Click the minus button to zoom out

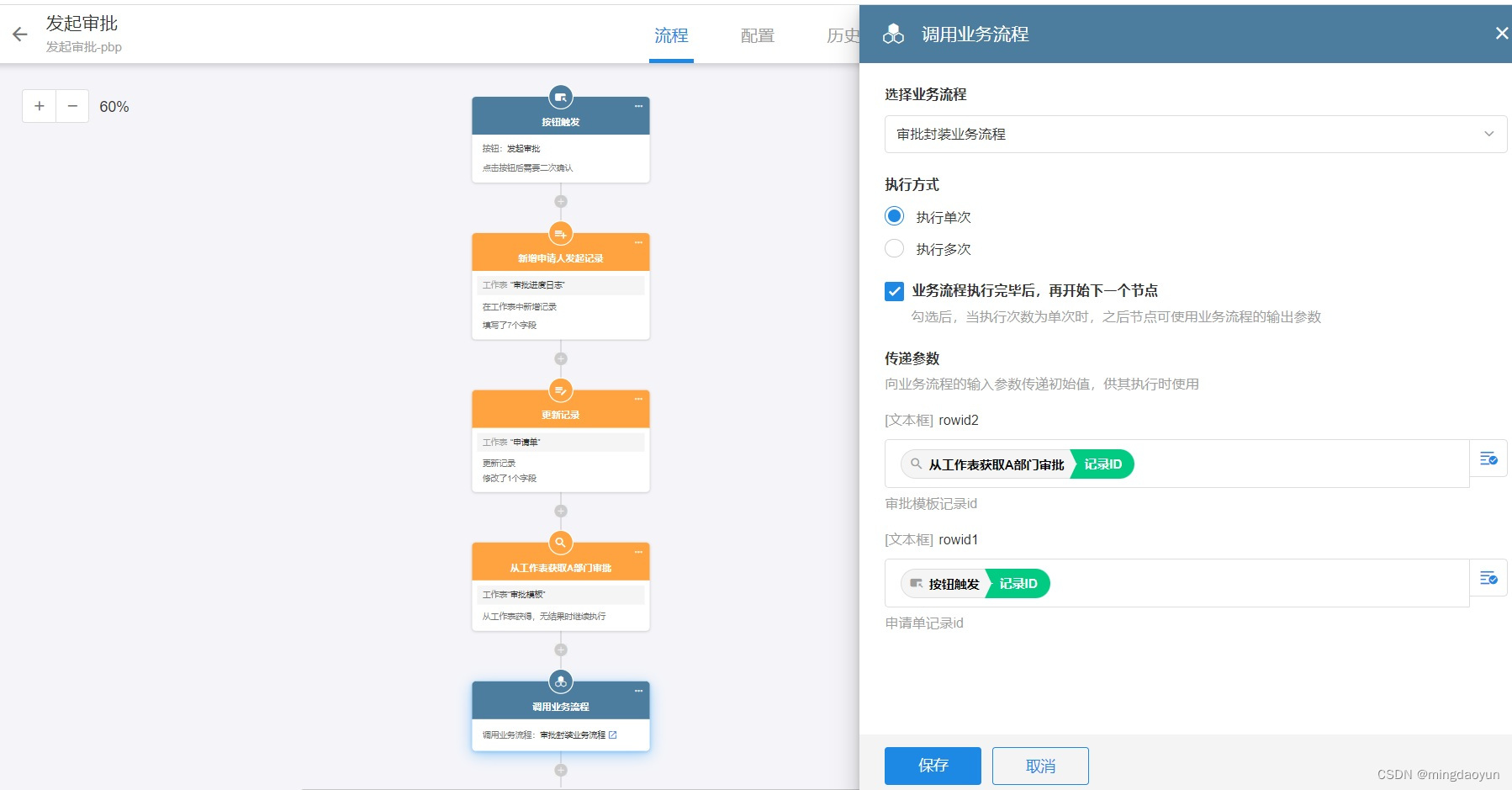[71, 106]
